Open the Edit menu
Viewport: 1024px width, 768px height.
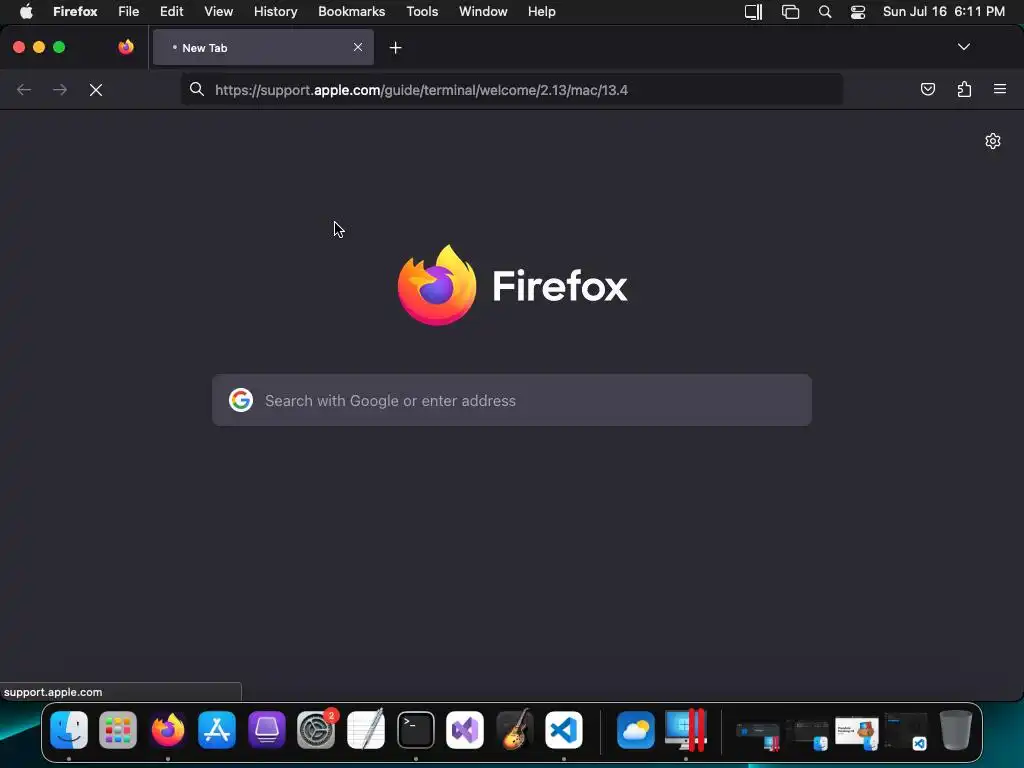[172, 12]
